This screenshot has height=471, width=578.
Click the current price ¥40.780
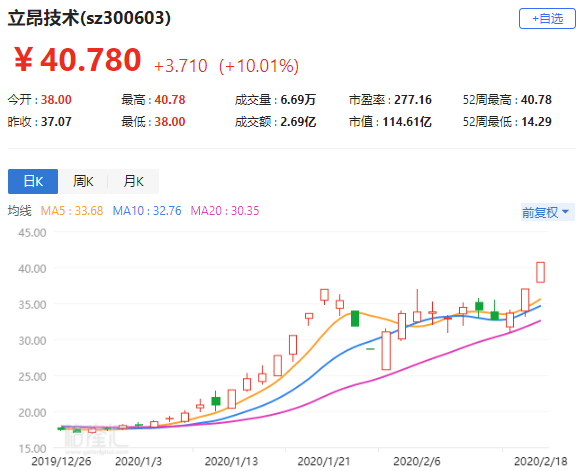coord(77,60)
